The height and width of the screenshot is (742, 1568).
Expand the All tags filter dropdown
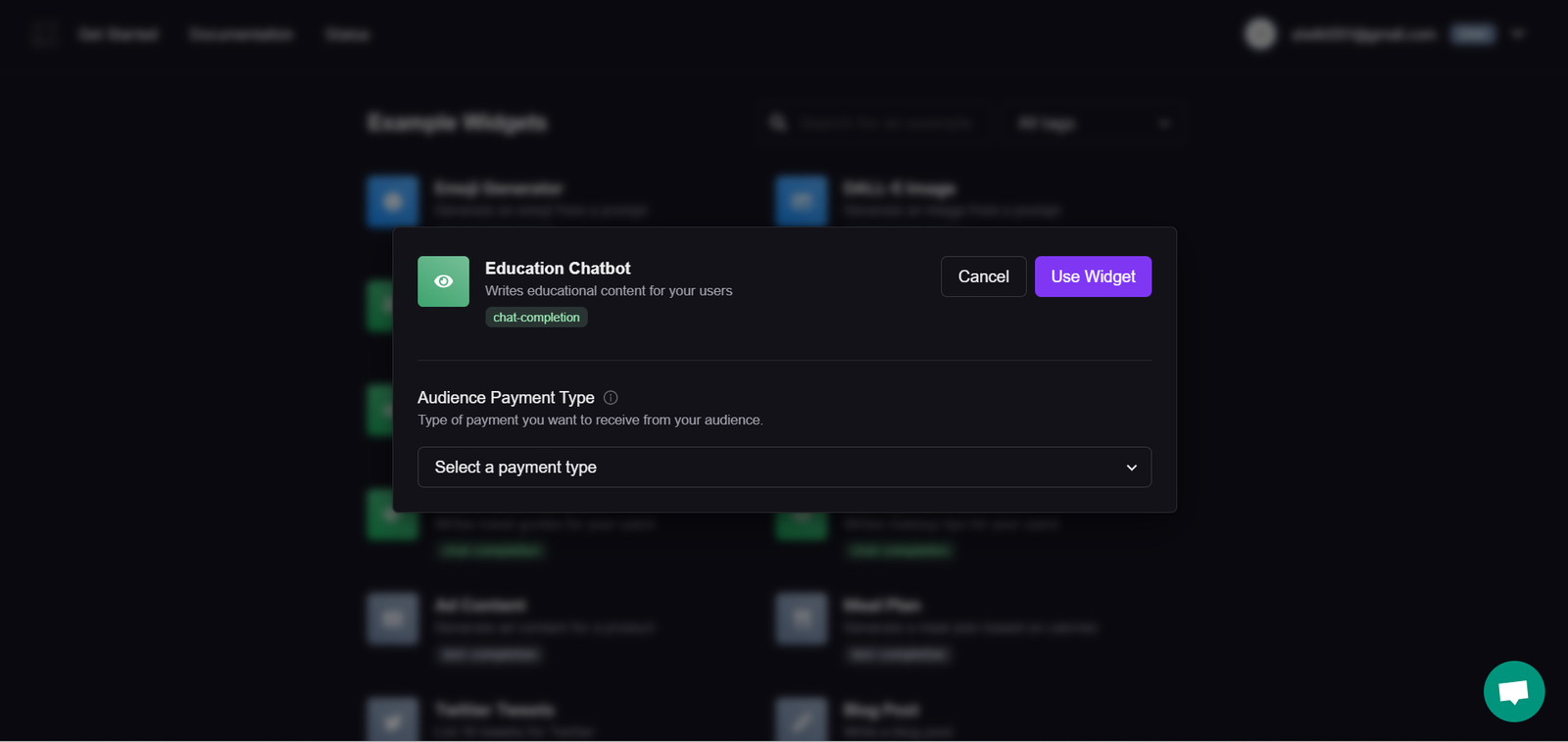coord(1092,124)
